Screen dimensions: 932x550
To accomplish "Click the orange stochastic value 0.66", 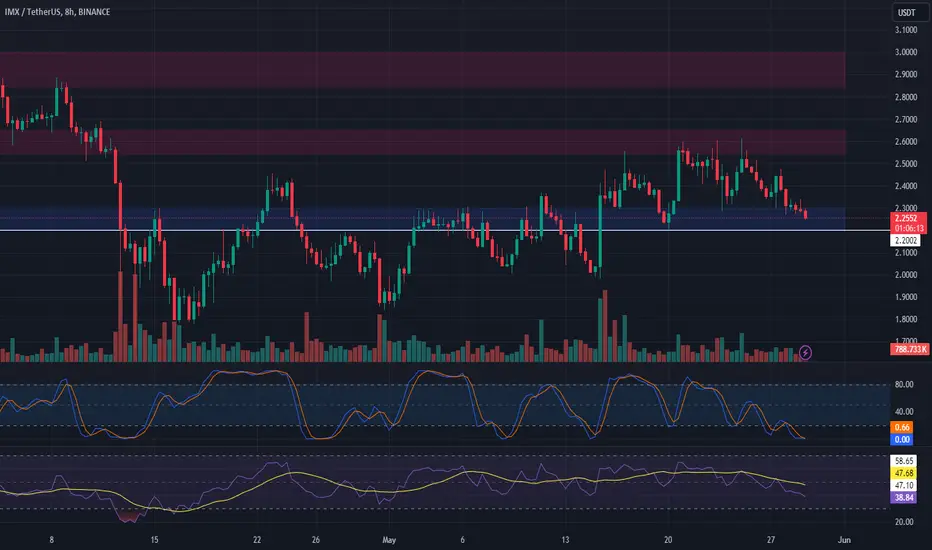I will pyautogui.click(x=901, y=428).
